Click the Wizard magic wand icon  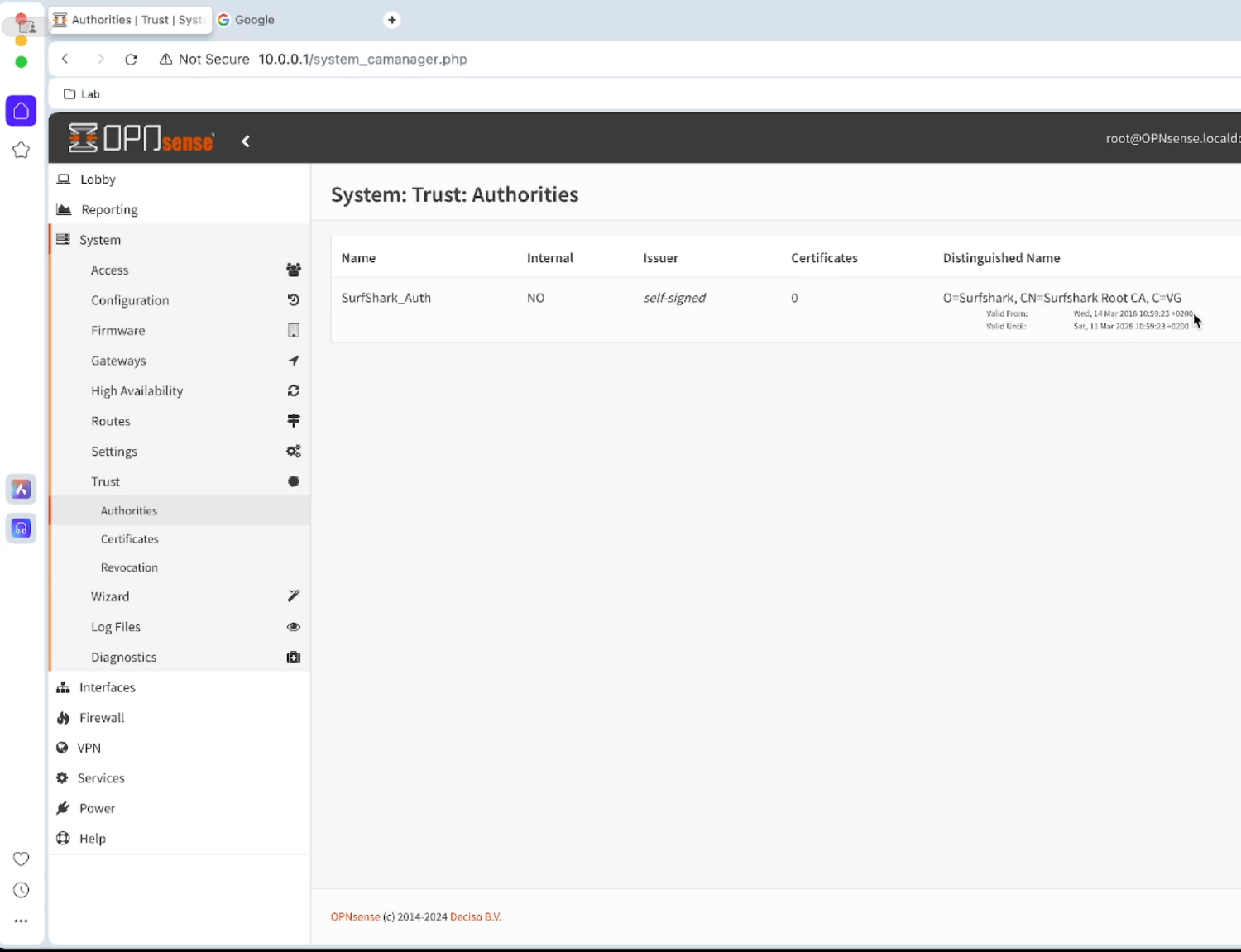point(294,596)
